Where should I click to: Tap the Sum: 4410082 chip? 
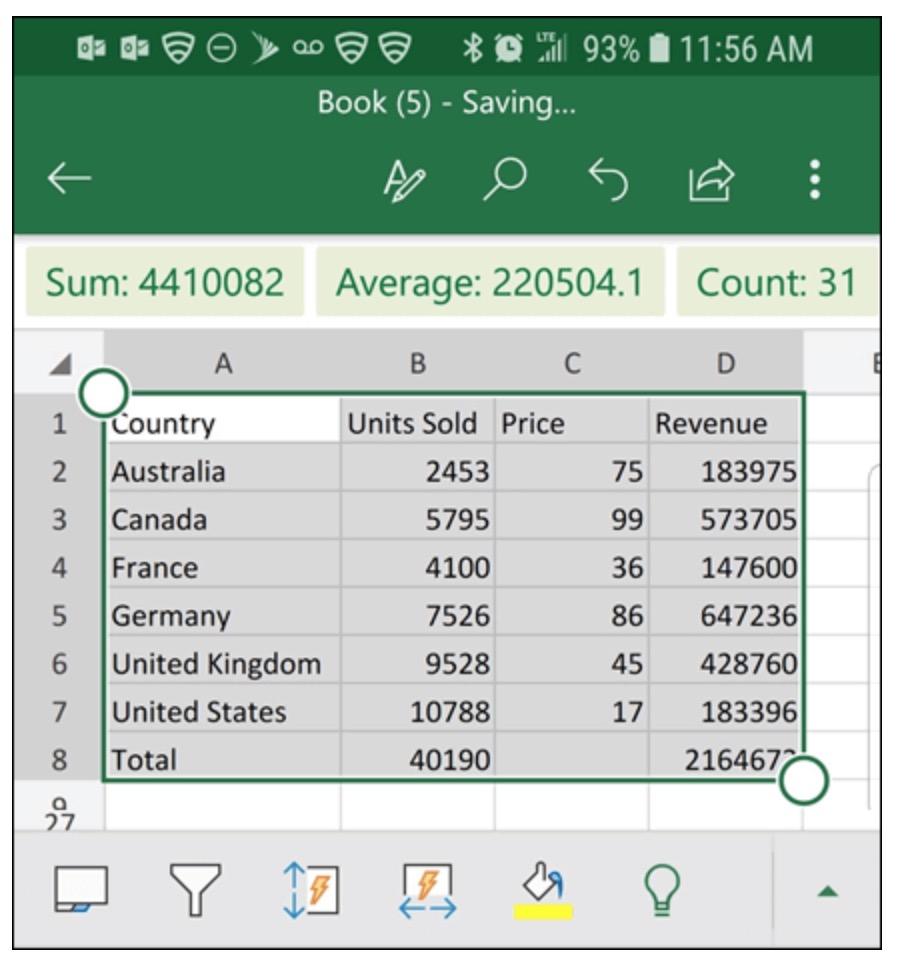tap(164, 283)
